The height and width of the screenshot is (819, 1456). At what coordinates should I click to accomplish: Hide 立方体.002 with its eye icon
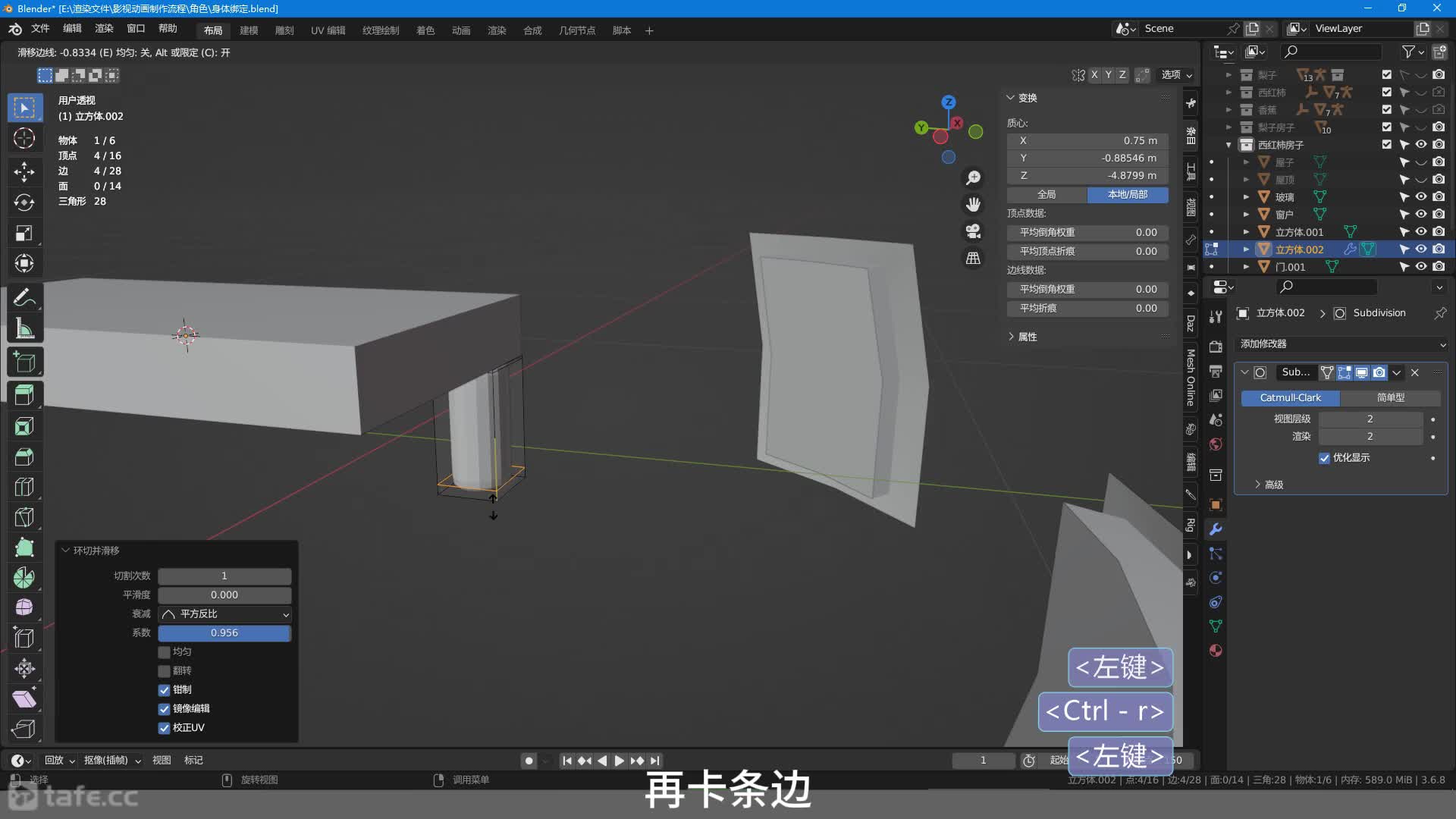(1421, 249)
